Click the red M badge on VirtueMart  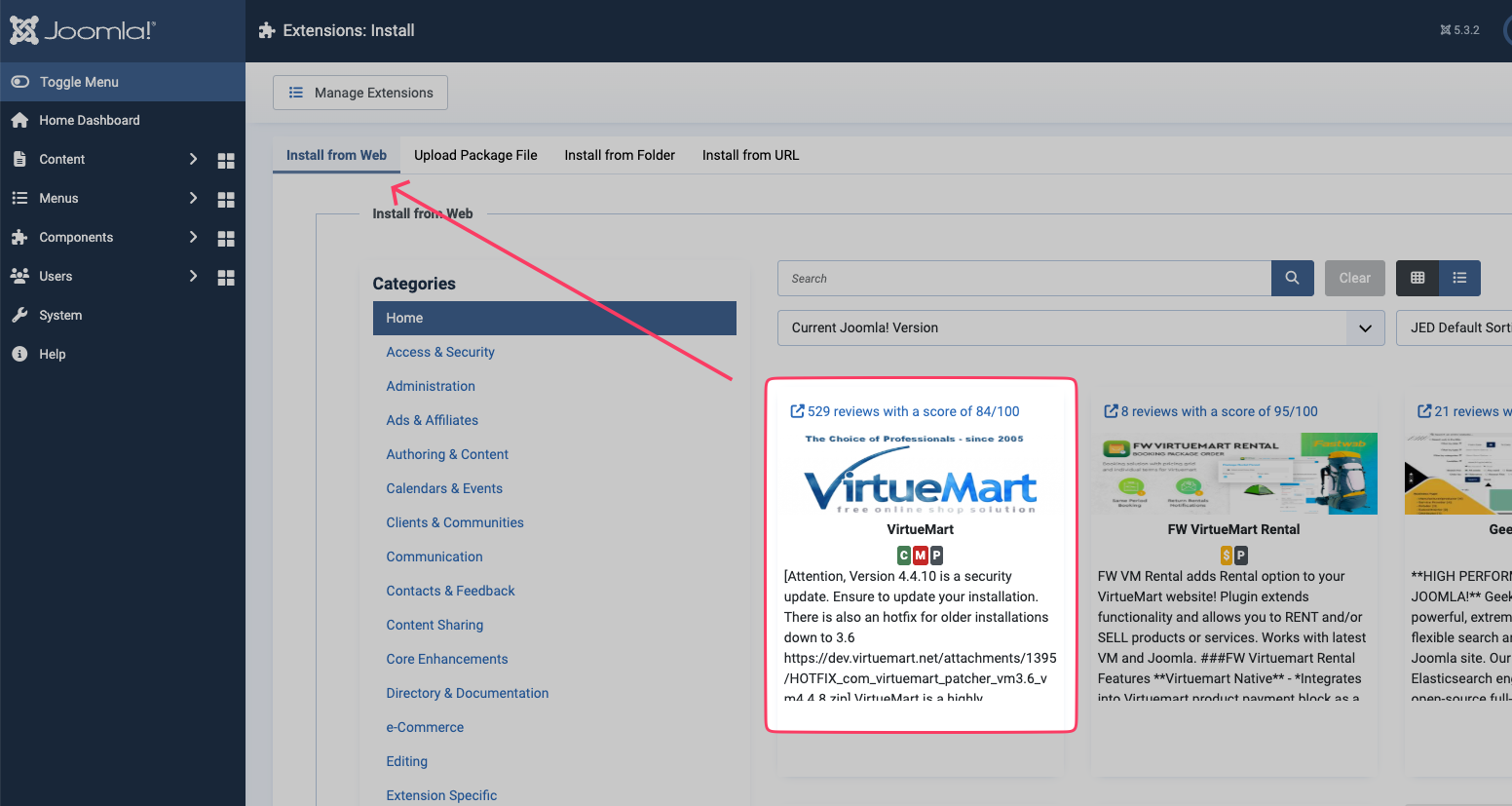click(x=921, y=556)
